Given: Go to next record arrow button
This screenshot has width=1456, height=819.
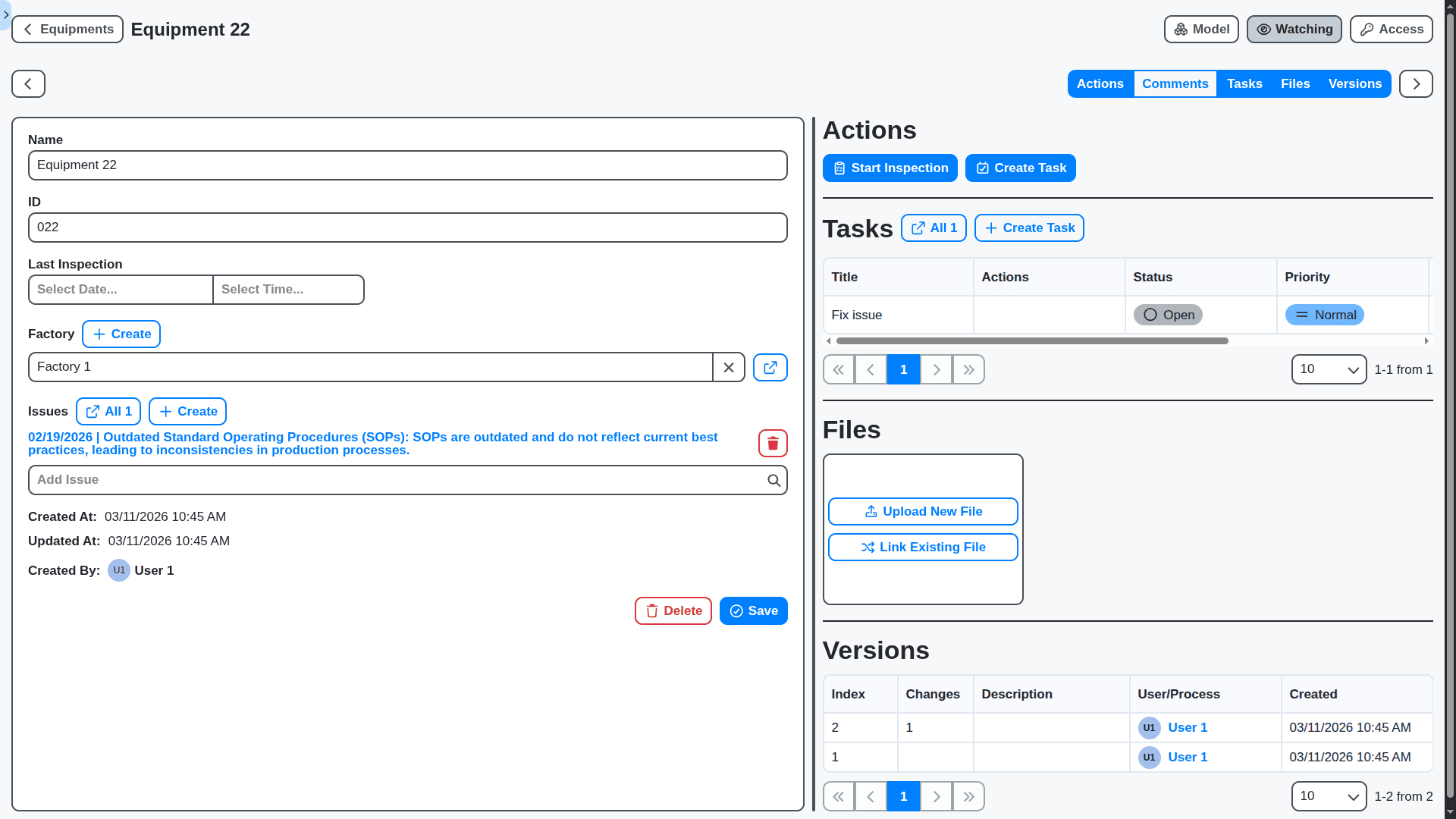Looking at the screenshot, I should pyautogui.click(x=1416, y=84).
